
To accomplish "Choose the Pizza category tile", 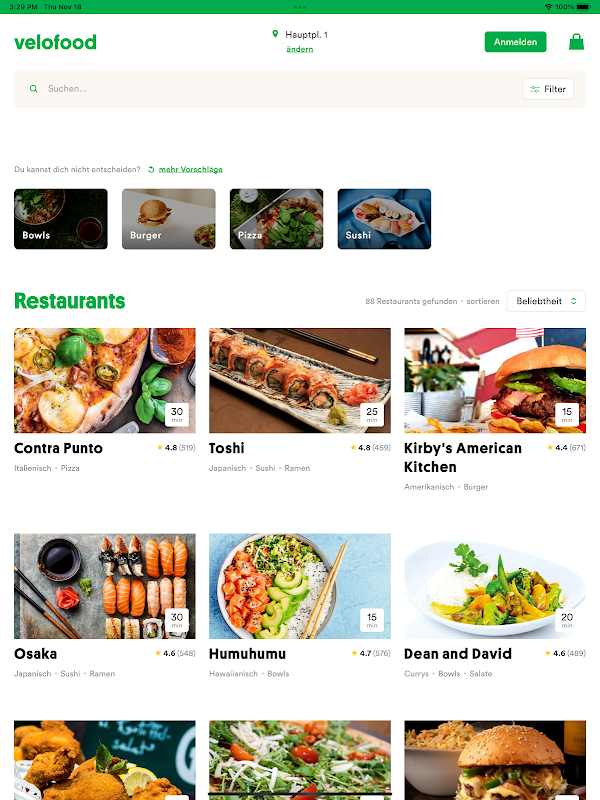I will click(x=277, y=219).
